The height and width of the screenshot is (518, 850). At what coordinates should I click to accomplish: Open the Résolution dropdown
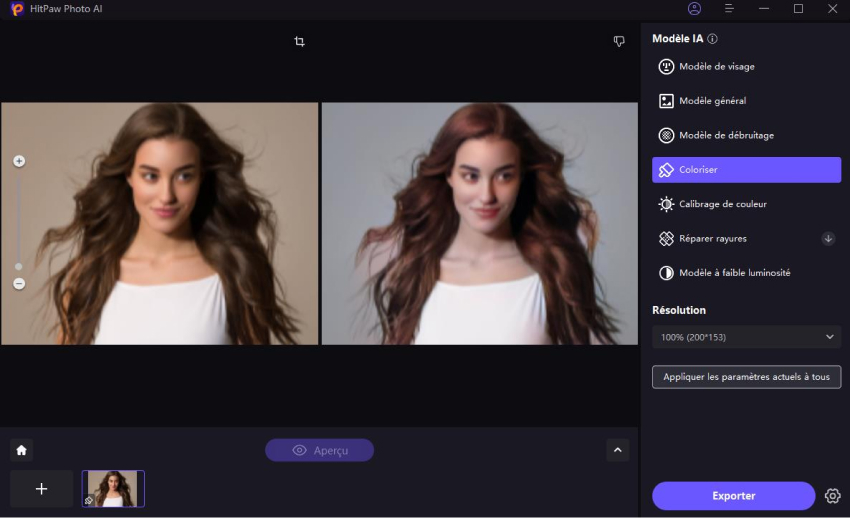(x=746, y=337)
